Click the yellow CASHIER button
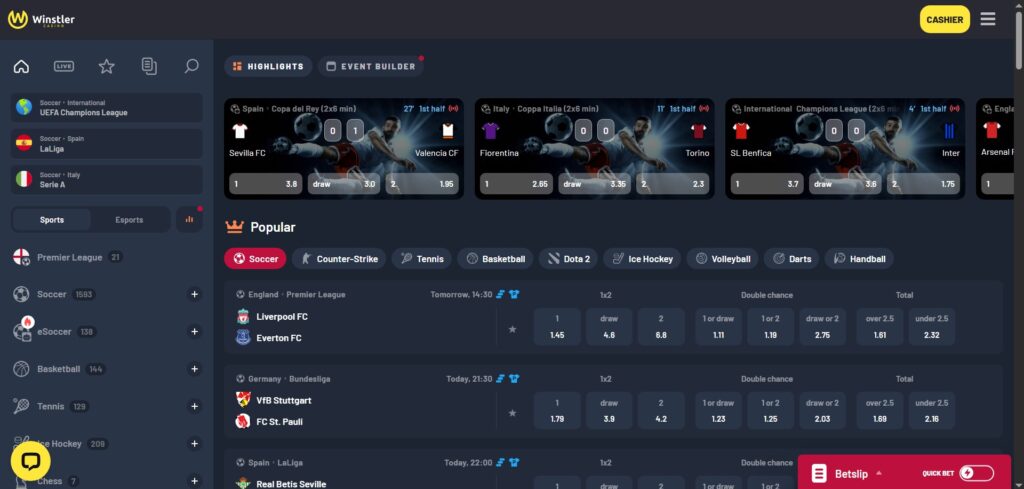The width and height of the screenshot is (1024, 489). click(944, 19)
